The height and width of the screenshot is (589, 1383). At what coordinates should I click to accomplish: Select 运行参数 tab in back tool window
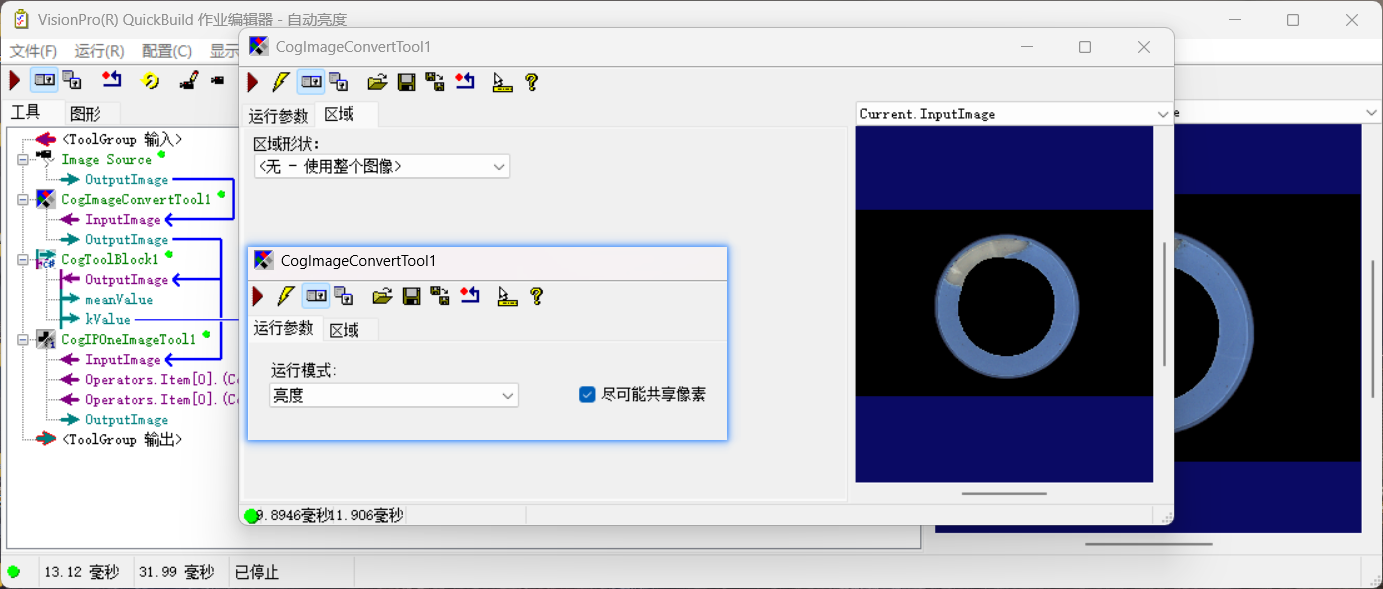(279, 116)
